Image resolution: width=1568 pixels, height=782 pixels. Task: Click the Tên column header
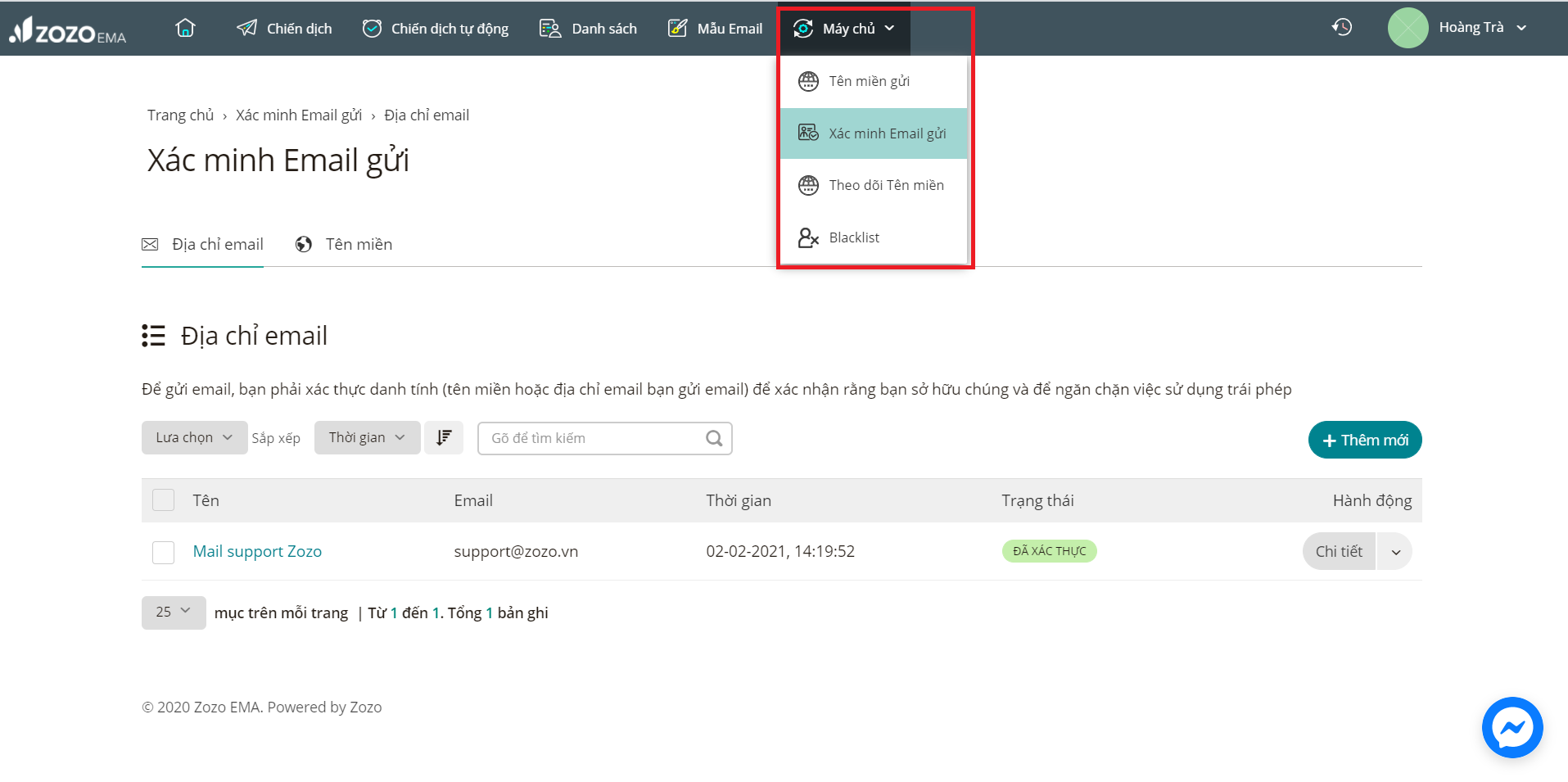click(x=206, y=500)
